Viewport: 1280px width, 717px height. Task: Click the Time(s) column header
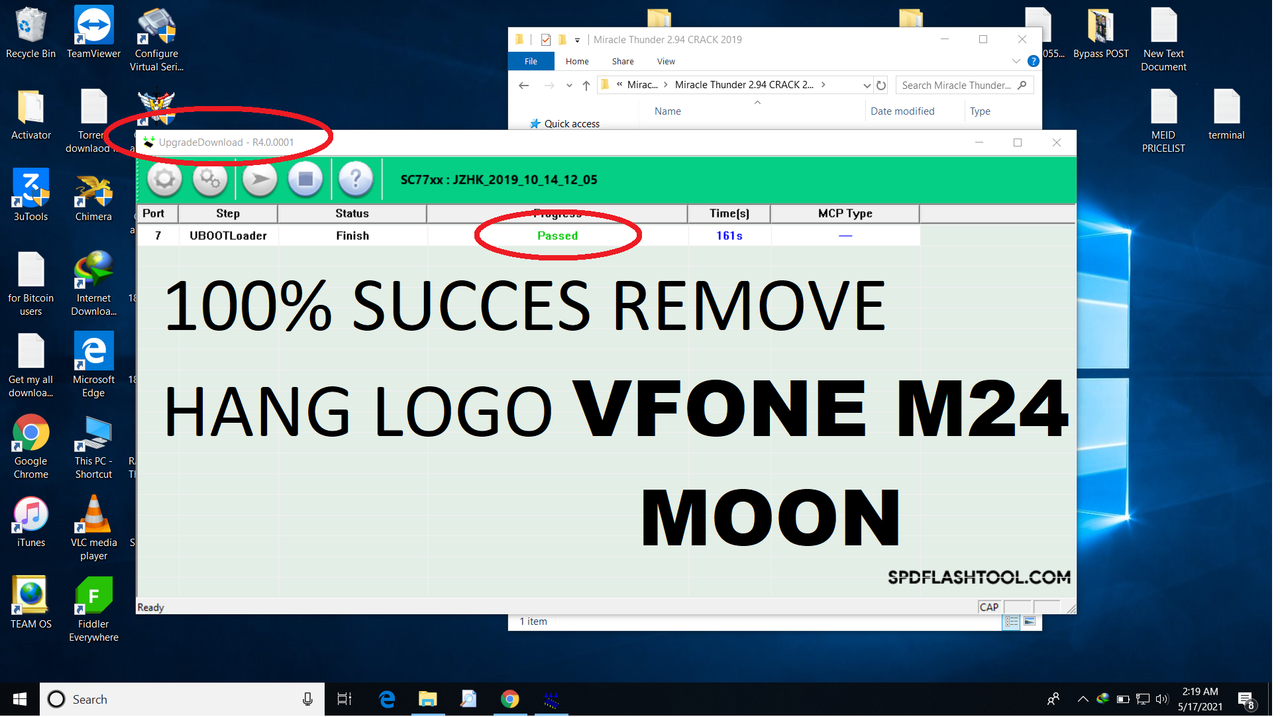[x=729, y=213]
